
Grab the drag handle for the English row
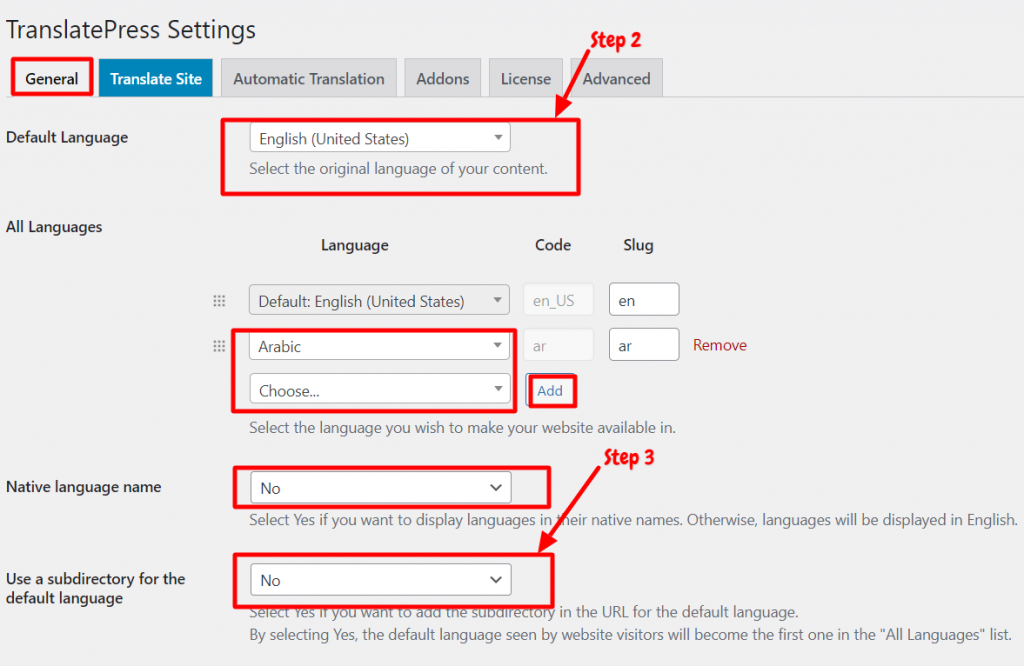point(219,300)
